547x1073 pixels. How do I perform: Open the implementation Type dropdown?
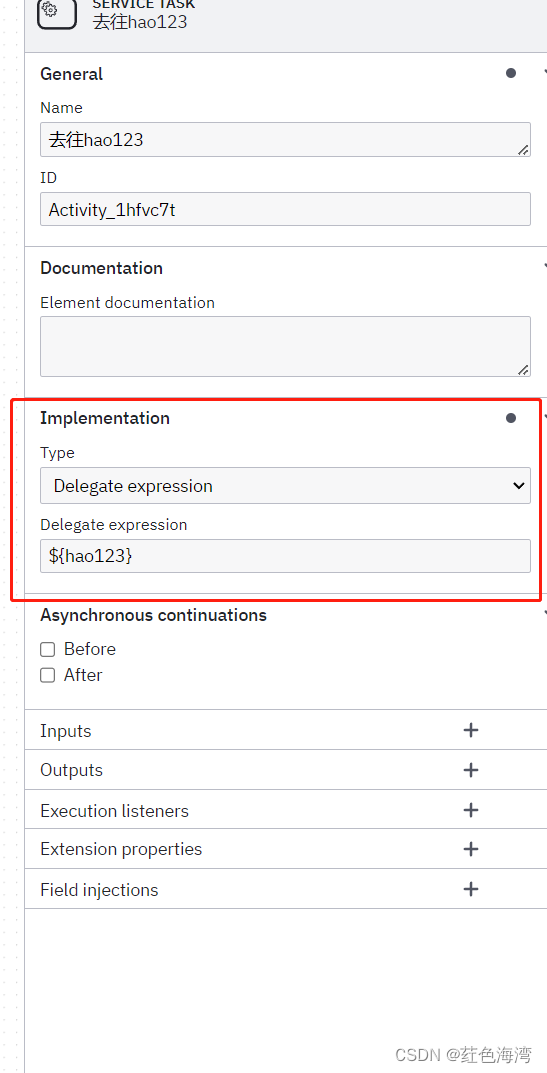click(285, 486)
